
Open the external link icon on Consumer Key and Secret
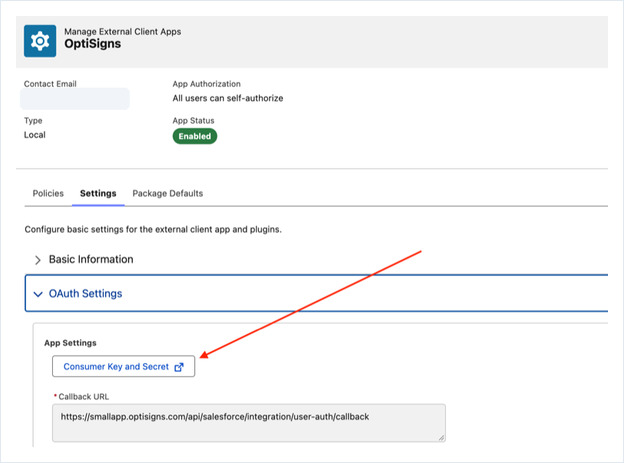pyautogui.click(x=179, y=367)
